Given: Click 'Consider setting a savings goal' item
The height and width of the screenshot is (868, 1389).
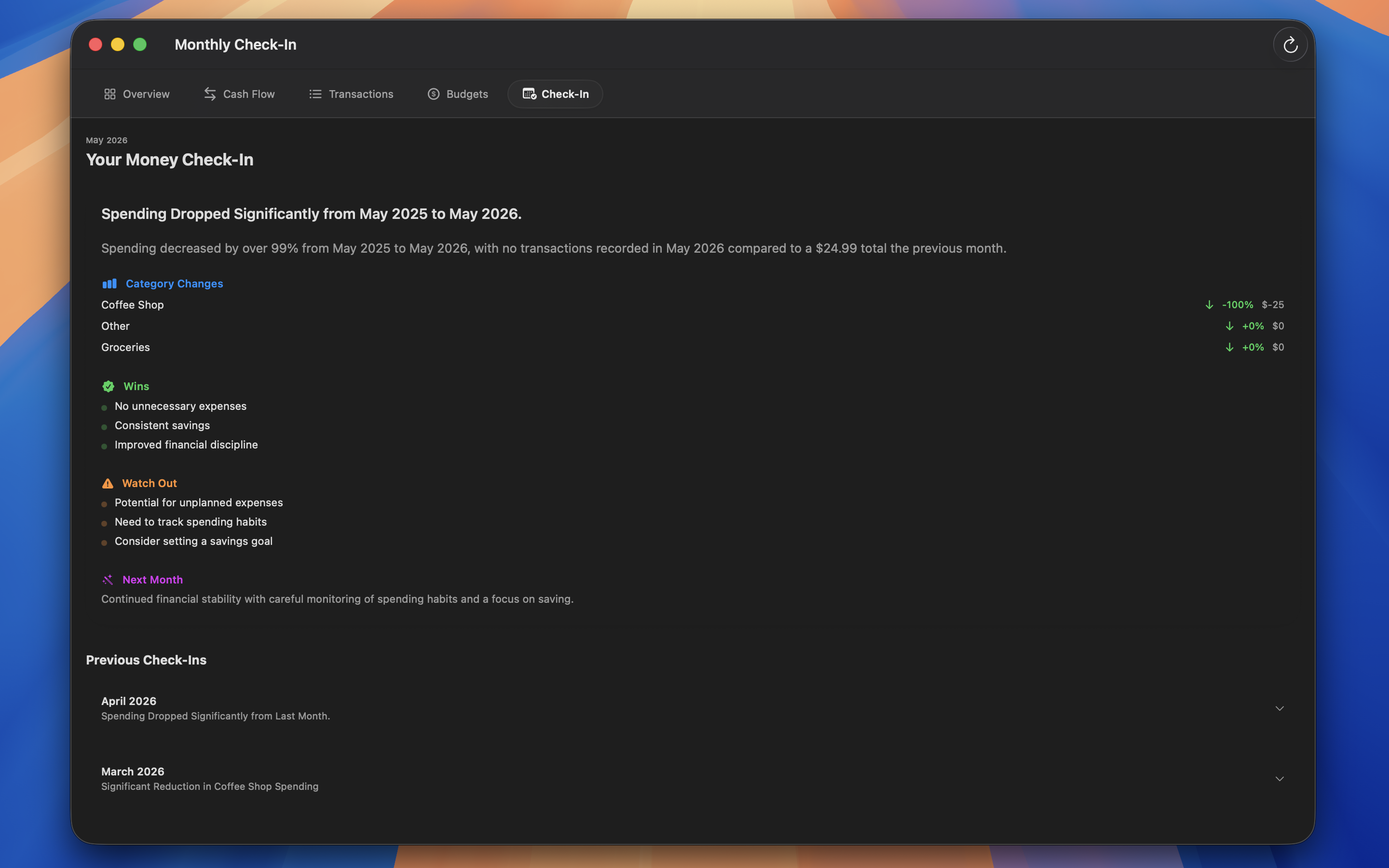Looking at the screenshot, I should (x=193, y=542).
